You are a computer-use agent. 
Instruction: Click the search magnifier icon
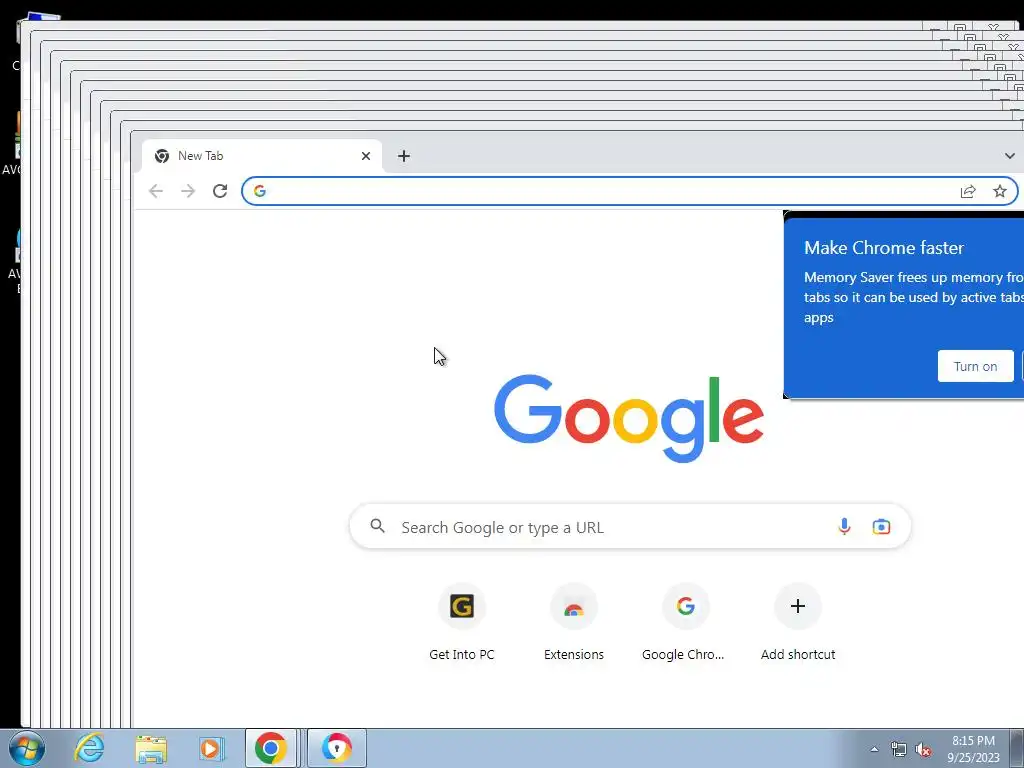pyautogui.click(x=377, y=526)
